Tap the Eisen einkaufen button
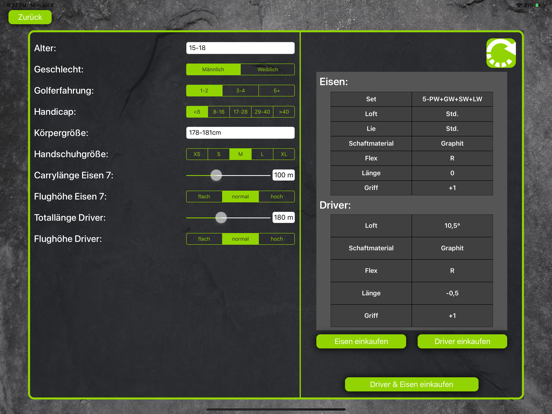This screenshot has height=414, width=552. point(361,341)
